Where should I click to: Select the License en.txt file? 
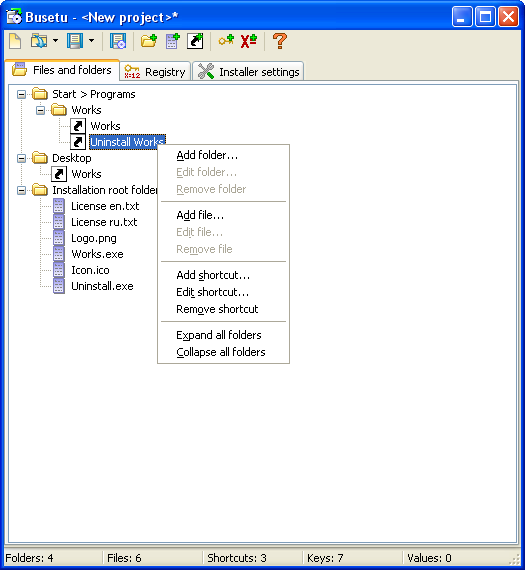click(105, 206)
